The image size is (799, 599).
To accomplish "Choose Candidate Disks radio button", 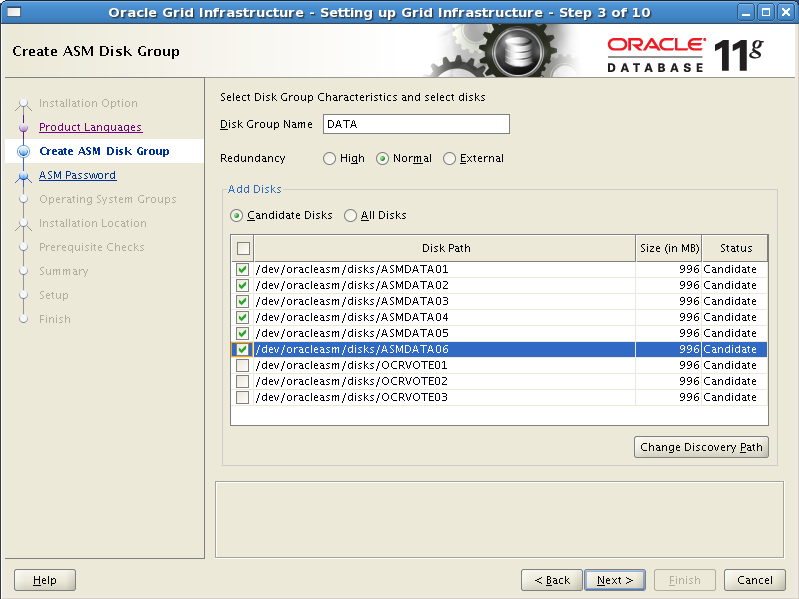I will (x=236, y=215).
